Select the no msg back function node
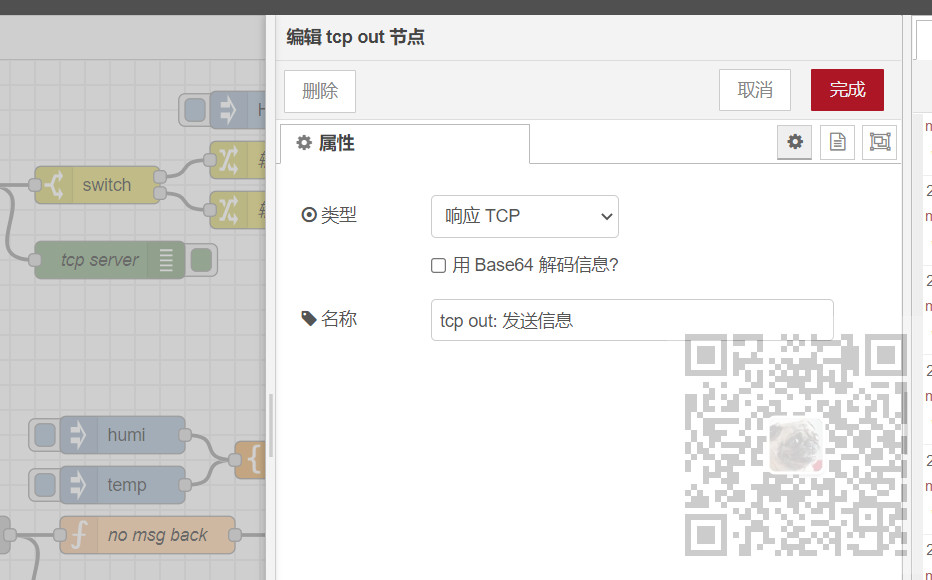 147,535
